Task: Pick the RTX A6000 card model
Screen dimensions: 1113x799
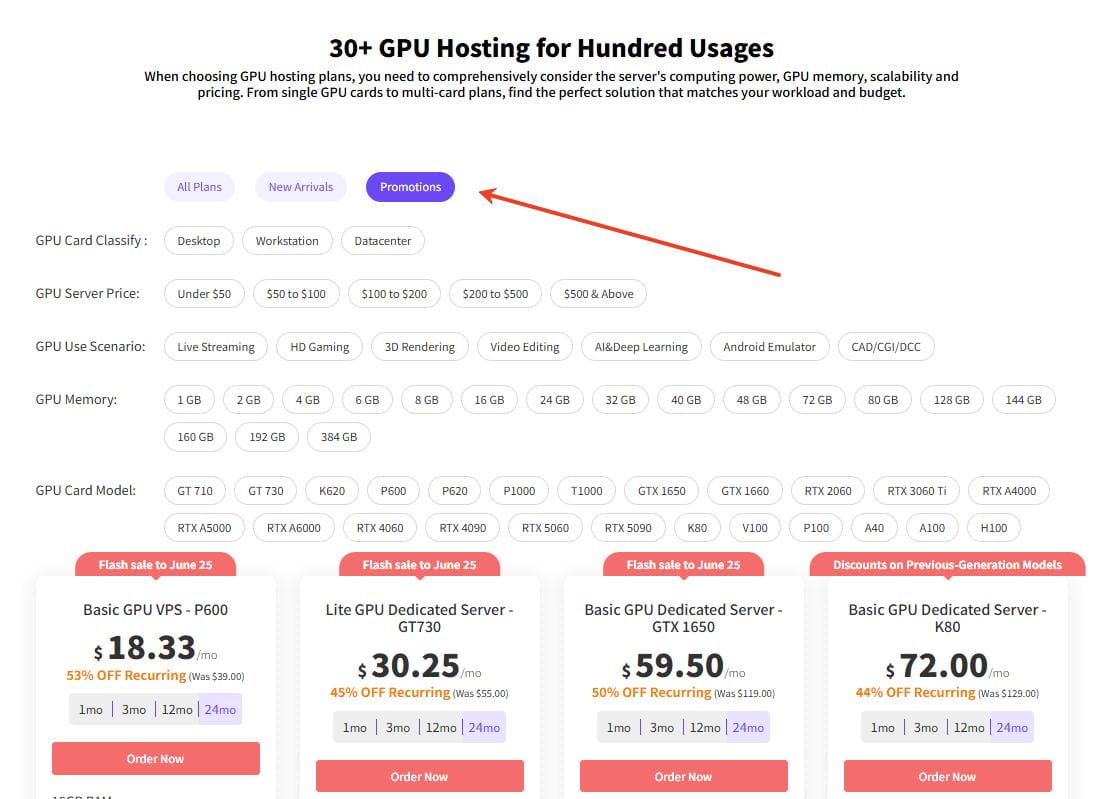Action: [293, 528]
